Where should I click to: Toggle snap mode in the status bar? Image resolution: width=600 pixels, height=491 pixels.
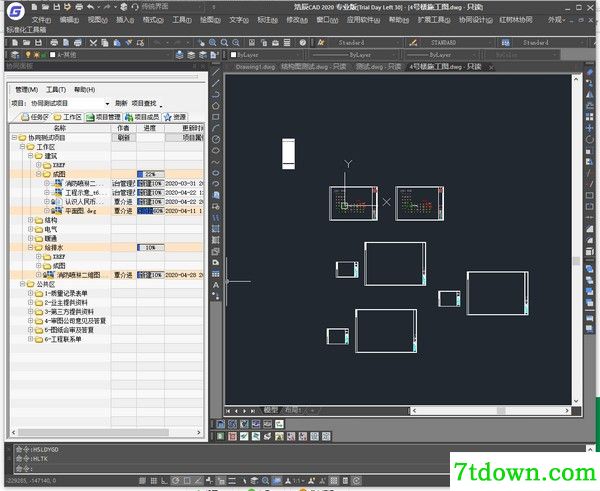(x=142, y=481)
